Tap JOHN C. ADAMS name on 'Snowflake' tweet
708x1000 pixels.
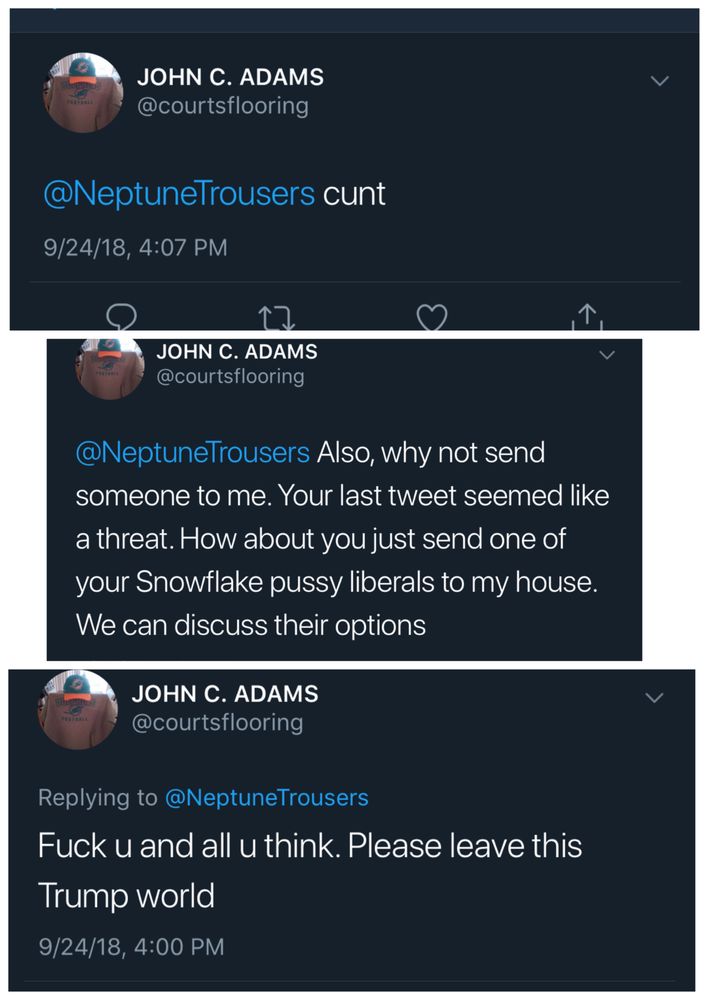[x=237, y=351]
